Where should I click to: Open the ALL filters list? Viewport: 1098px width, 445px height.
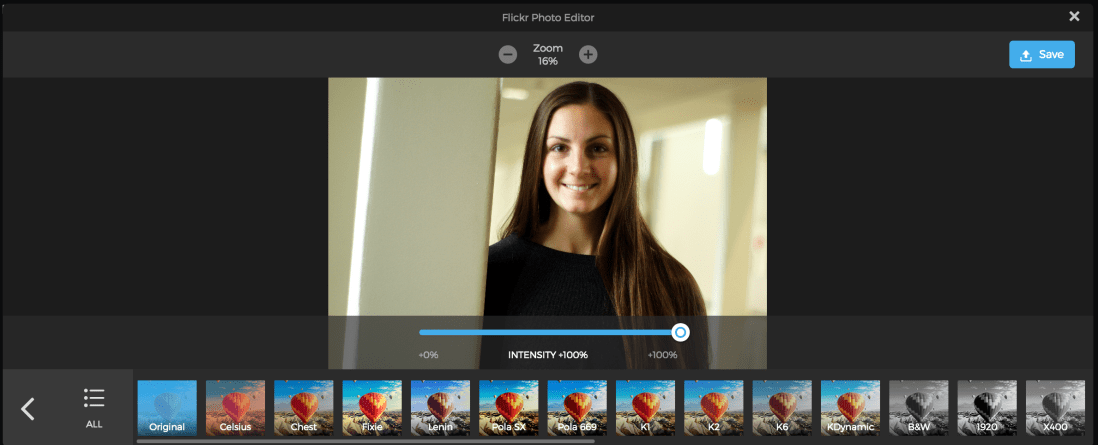94,407
